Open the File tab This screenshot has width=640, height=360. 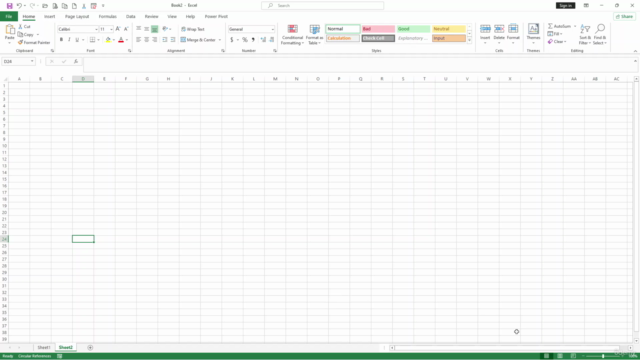pos(9,16)
